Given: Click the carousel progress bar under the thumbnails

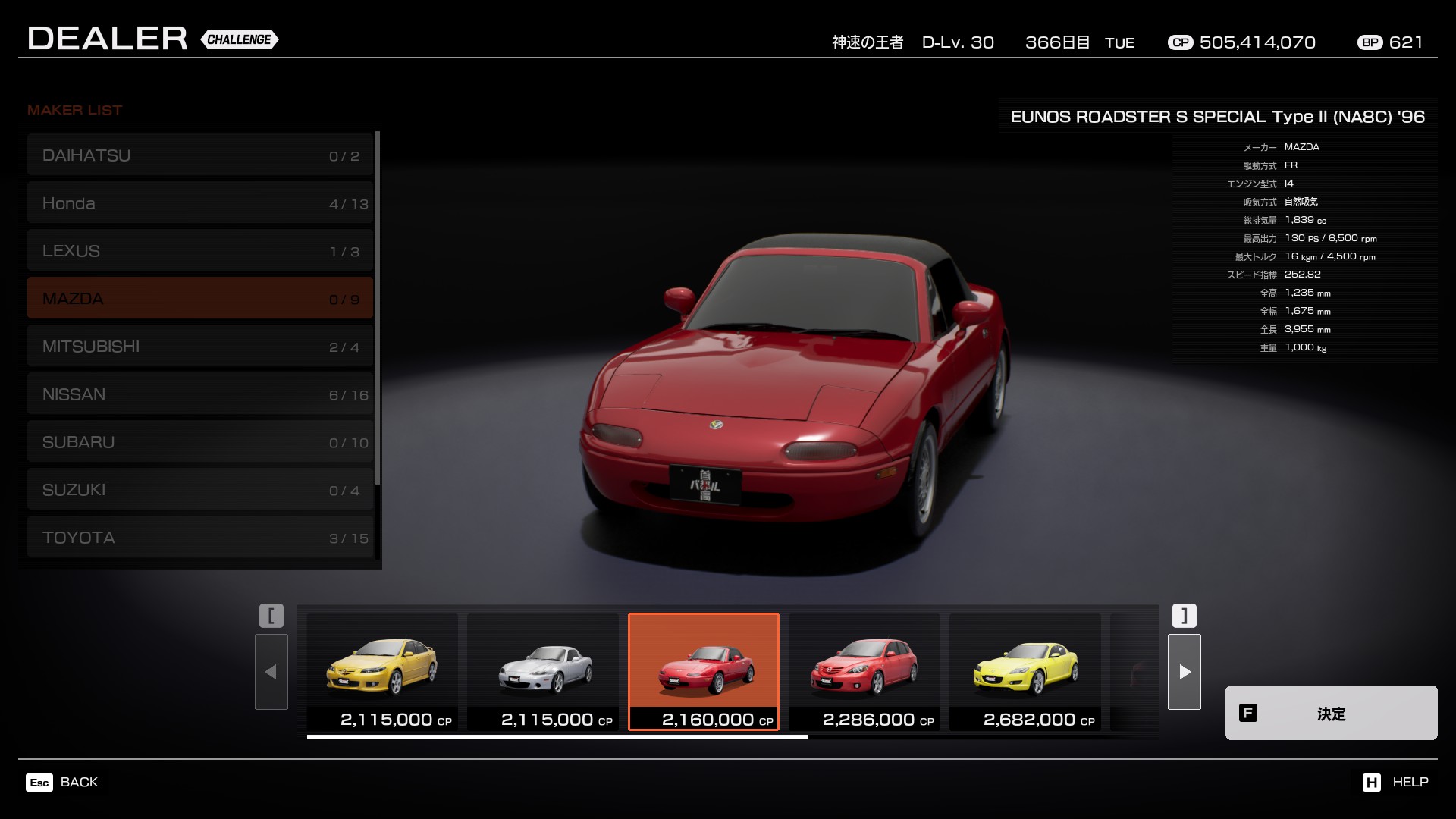Looking at the screenshot, I should click(x=557, y=736).
